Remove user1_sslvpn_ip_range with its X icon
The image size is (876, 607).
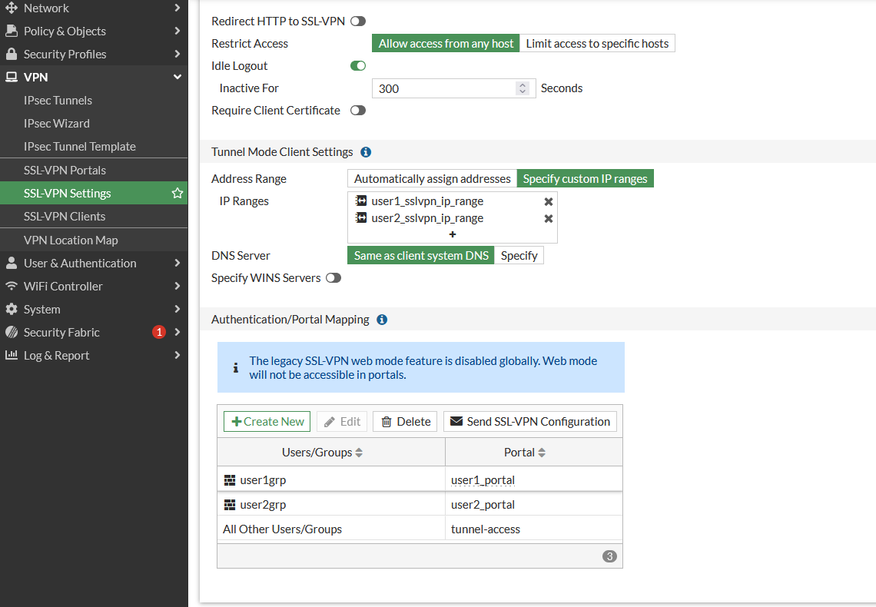548,201
